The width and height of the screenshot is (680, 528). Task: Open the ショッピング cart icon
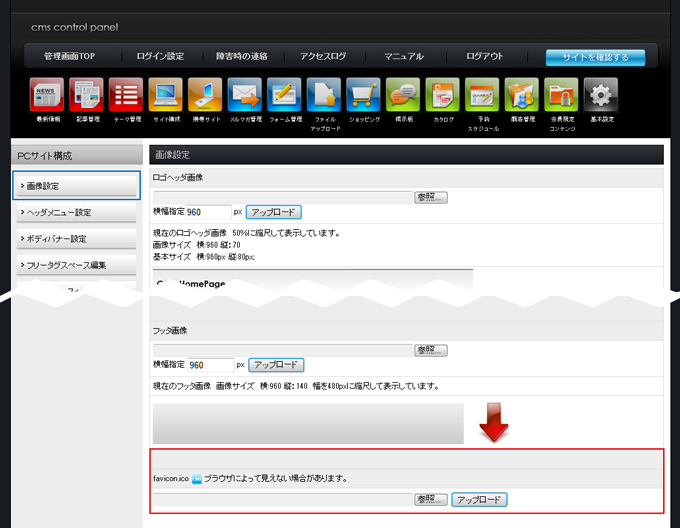364,95
